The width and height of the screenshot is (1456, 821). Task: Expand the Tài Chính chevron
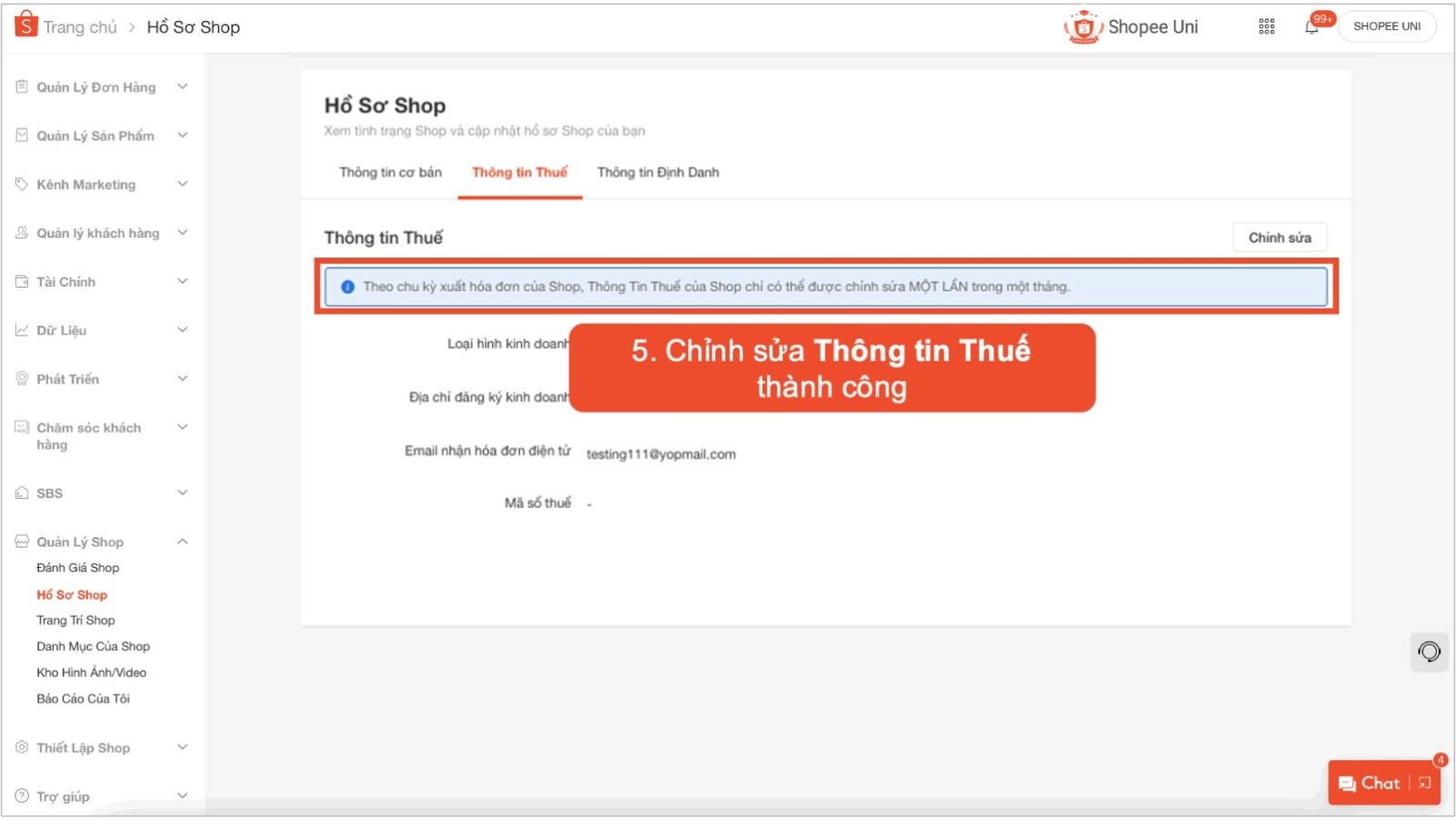tap(182, 281)
